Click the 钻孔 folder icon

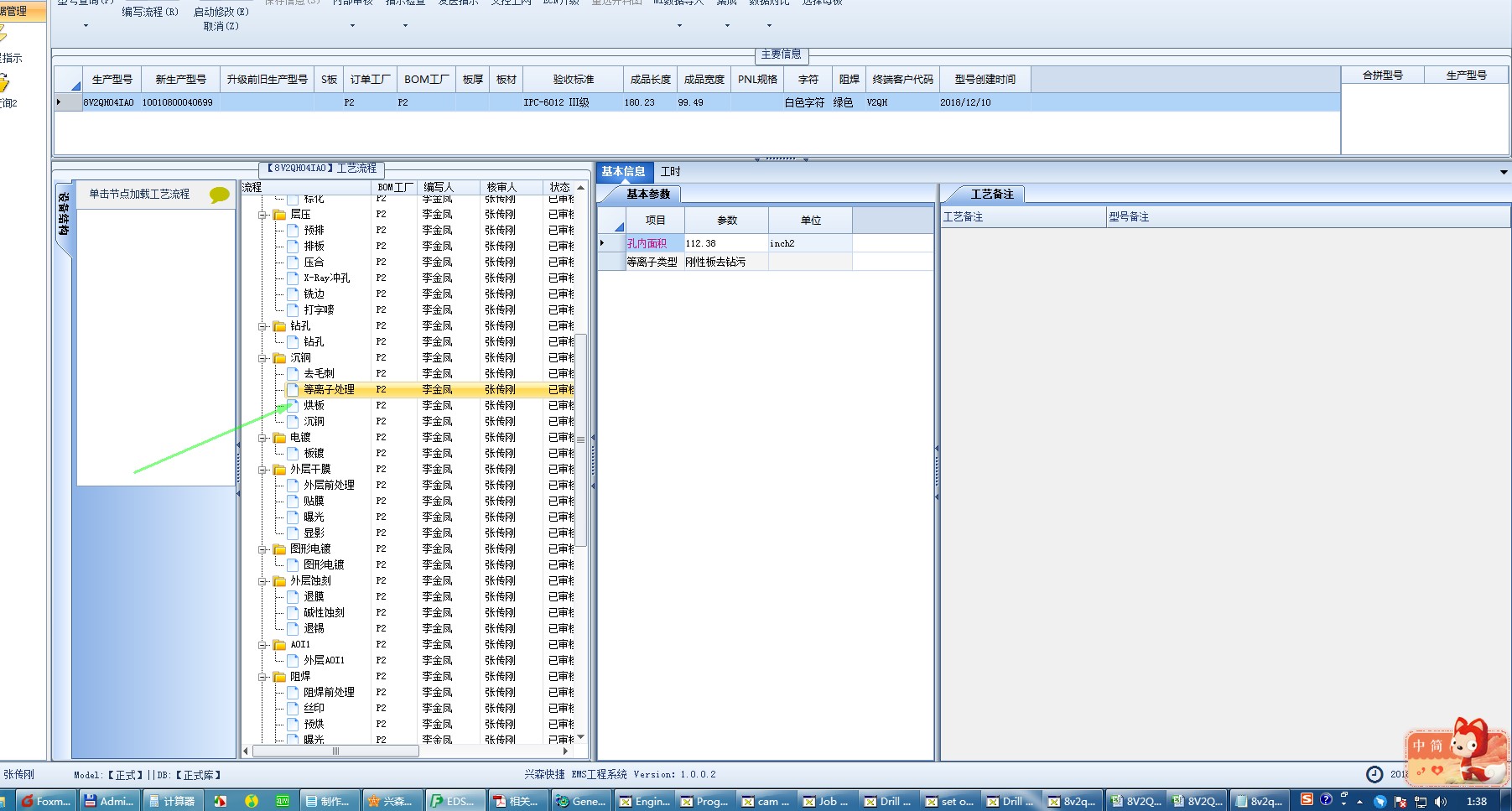279,326
